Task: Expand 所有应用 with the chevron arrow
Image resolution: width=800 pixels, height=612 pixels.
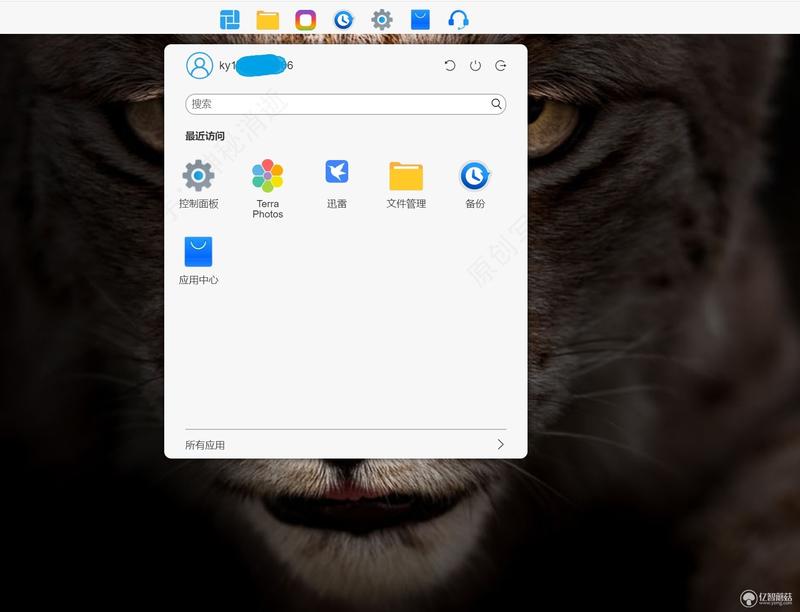Action: point(501,444)
